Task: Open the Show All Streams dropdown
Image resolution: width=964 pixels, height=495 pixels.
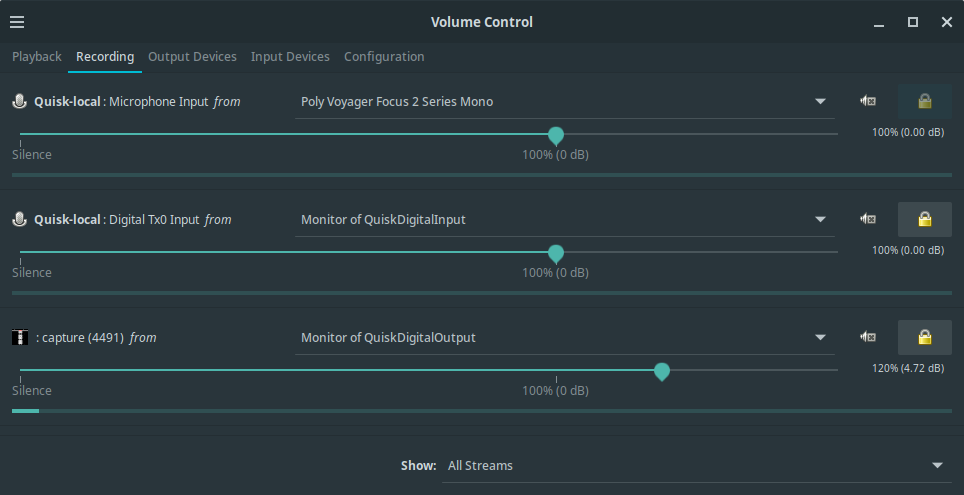Action: [x=695, y=465]
